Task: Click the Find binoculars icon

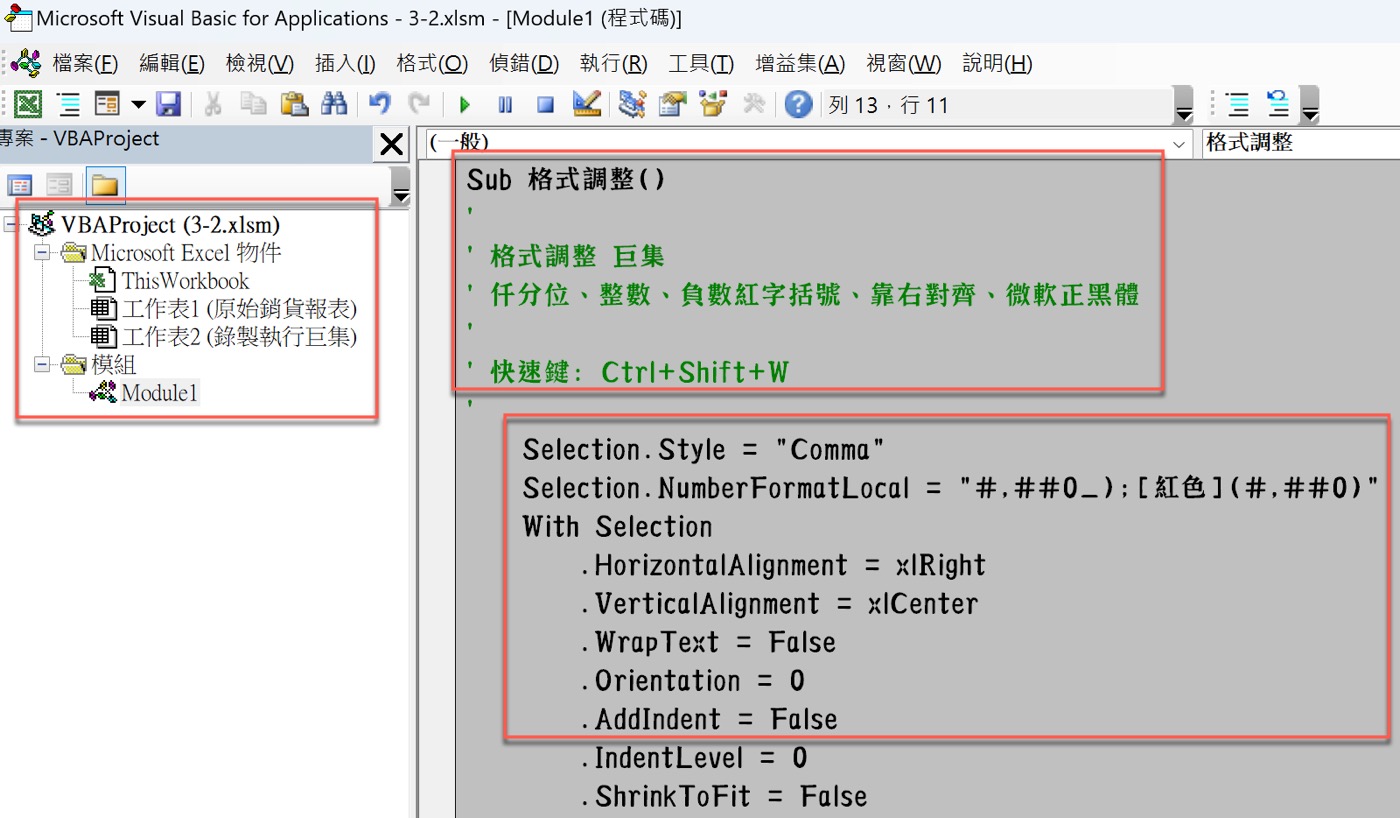Action: click(333, 104)
